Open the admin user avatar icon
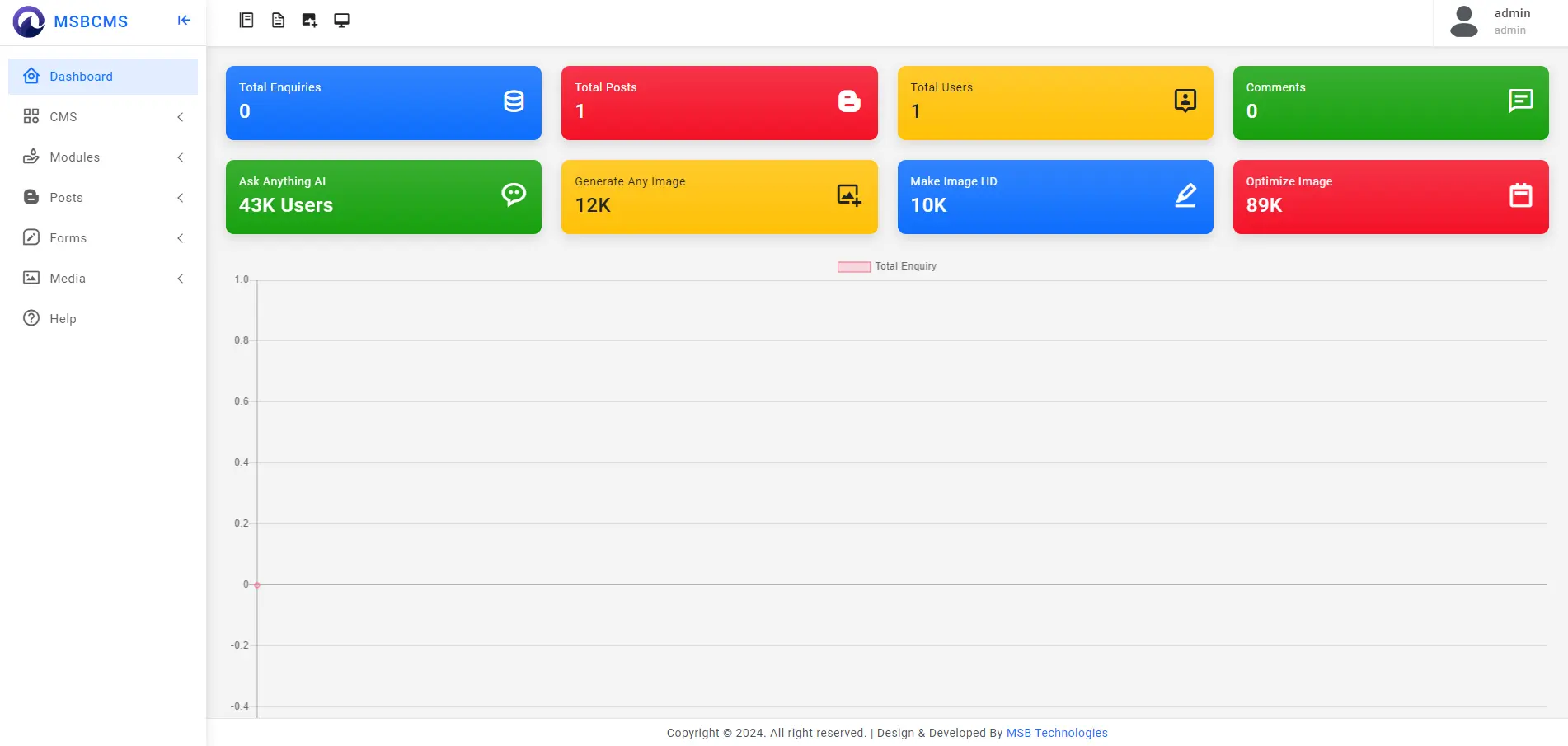Screen dimensions: 1568x746 1463,21
